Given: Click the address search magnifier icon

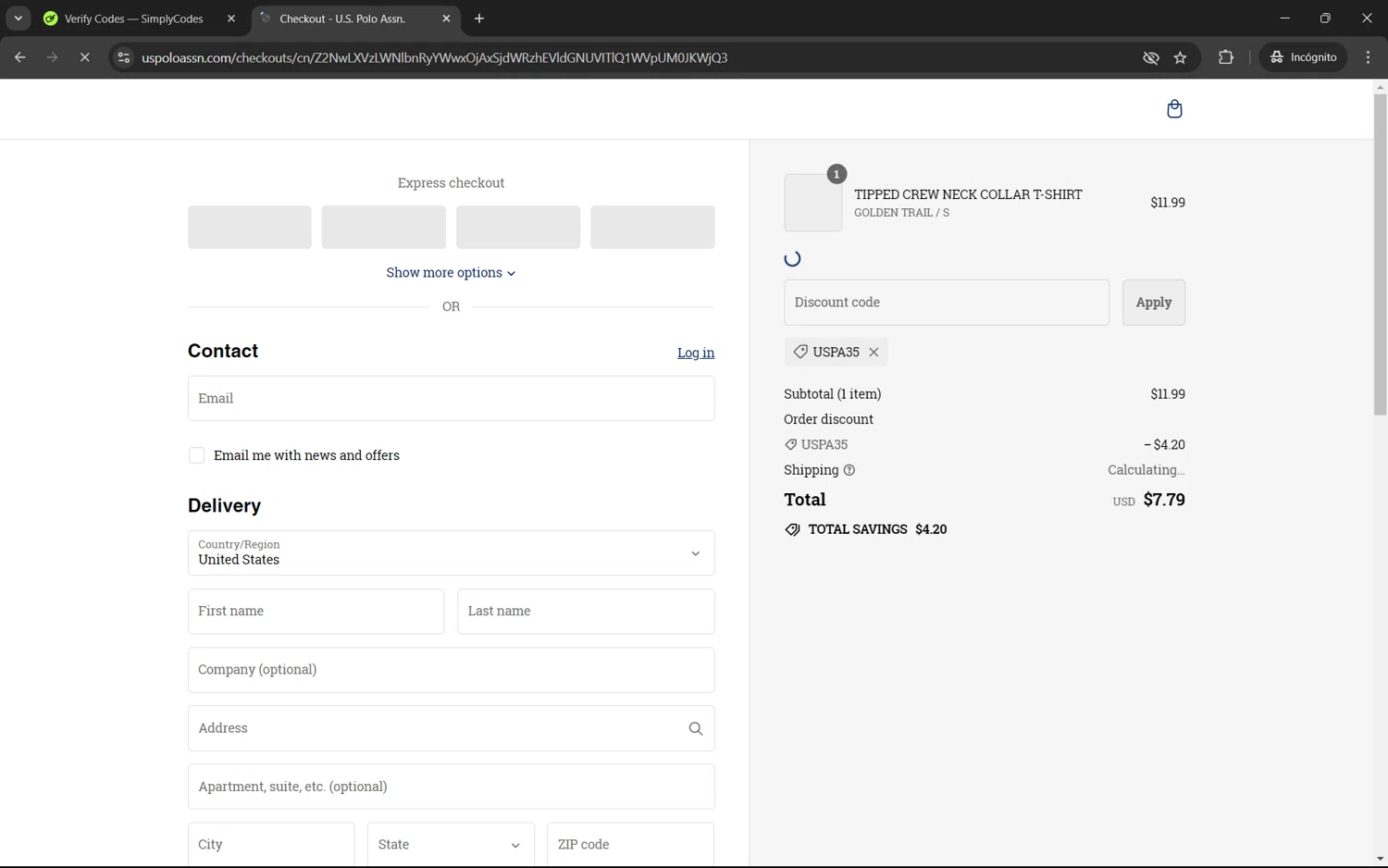Looking at the screenshot, I should [696, 729].
